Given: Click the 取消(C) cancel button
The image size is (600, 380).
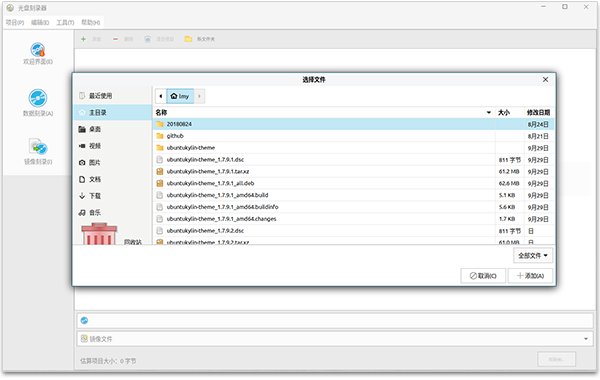Looking at the screenshot, I should [483, 276].
